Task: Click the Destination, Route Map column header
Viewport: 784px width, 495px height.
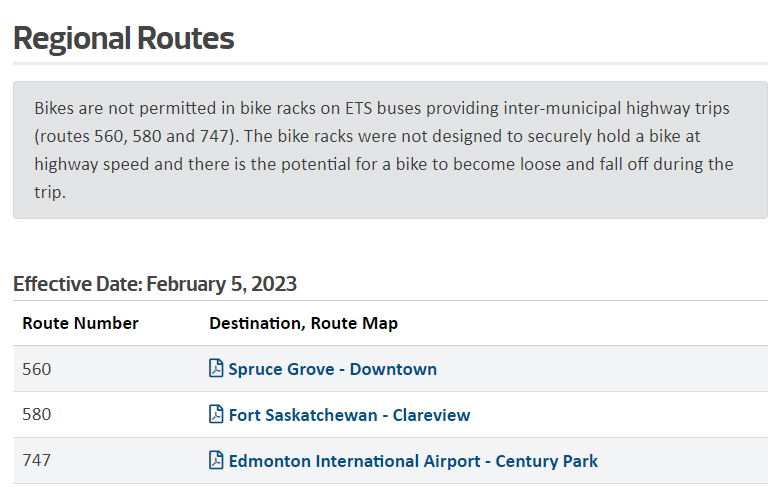Action: click(x=304, y=324)
